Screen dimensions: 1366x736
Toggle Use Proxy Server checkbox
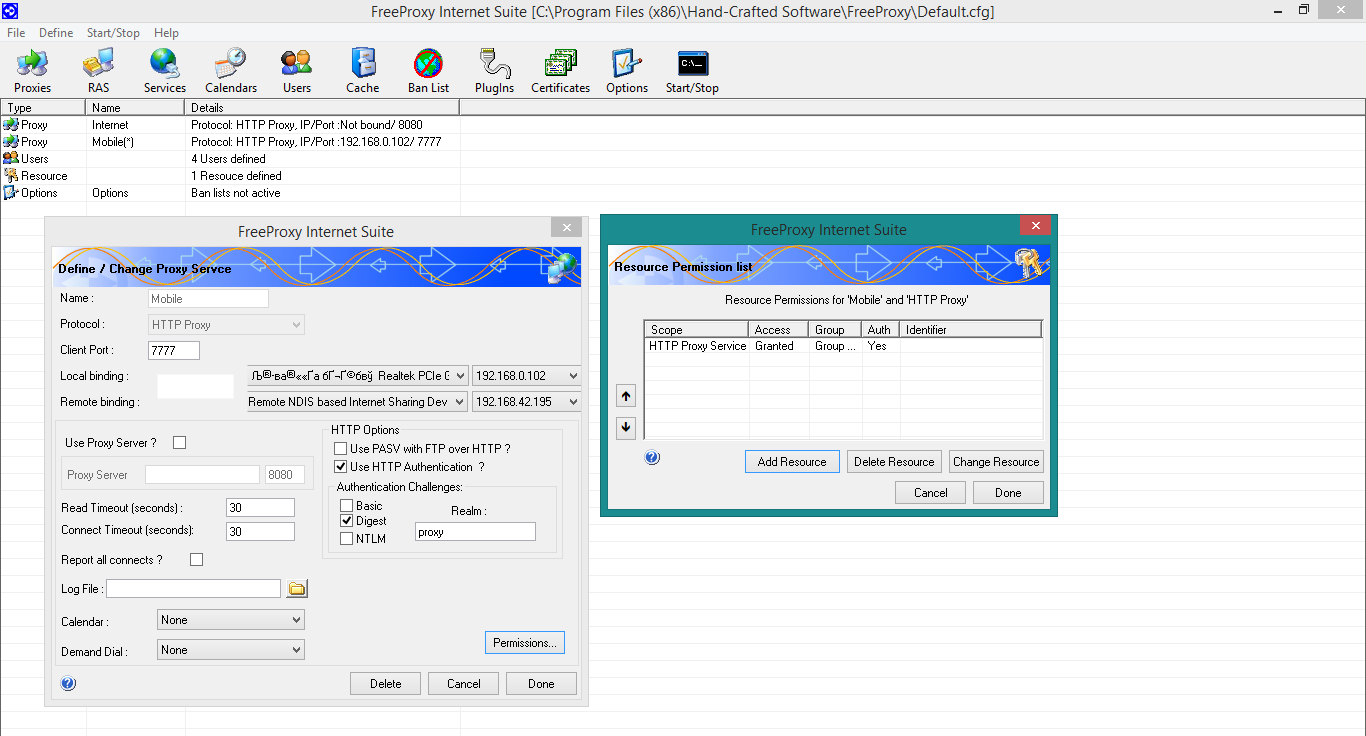click(x=180, y=443)
